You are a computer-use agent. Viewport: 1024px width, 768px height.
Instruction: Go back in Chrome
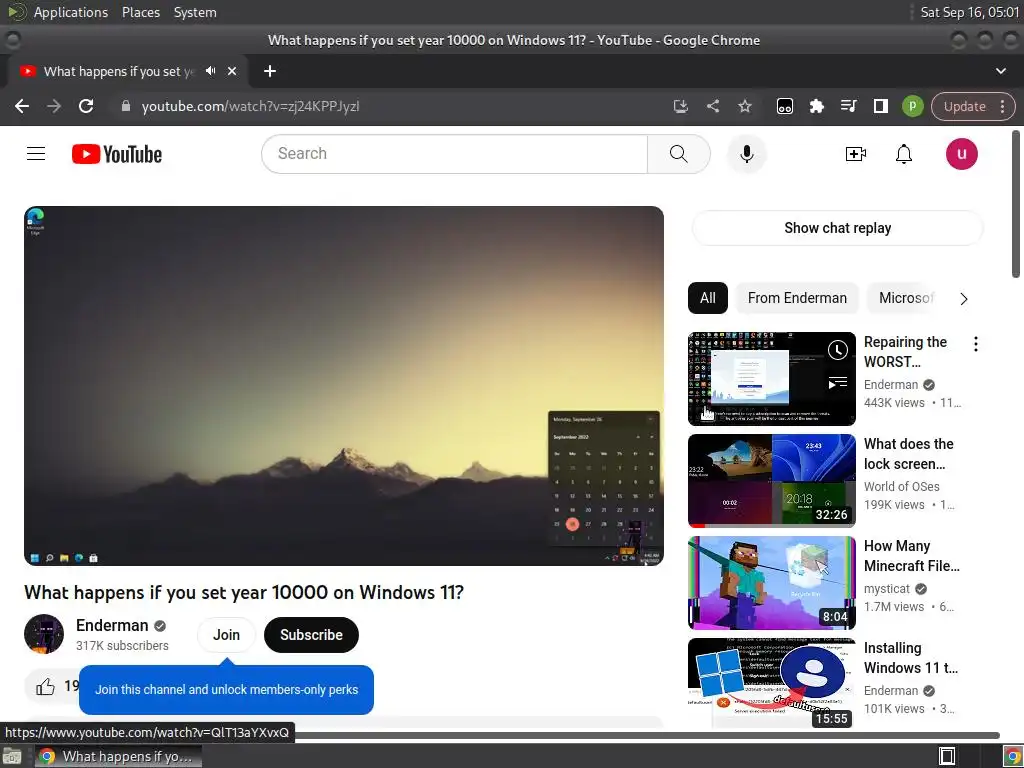pyautogui.click(x=22, y=106)
